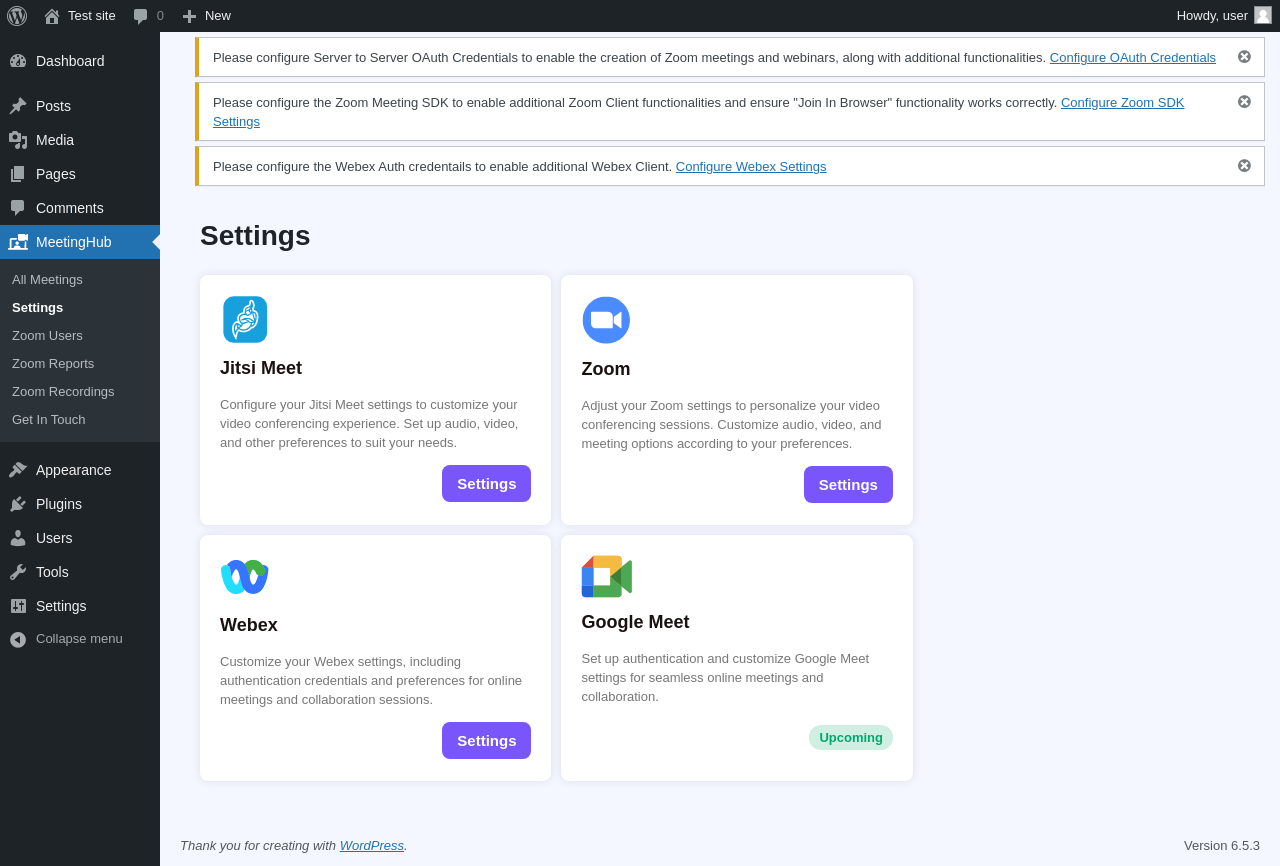Dismiss the Webex Auth notice
The image size is (1280, 866).
point(1244,166)
